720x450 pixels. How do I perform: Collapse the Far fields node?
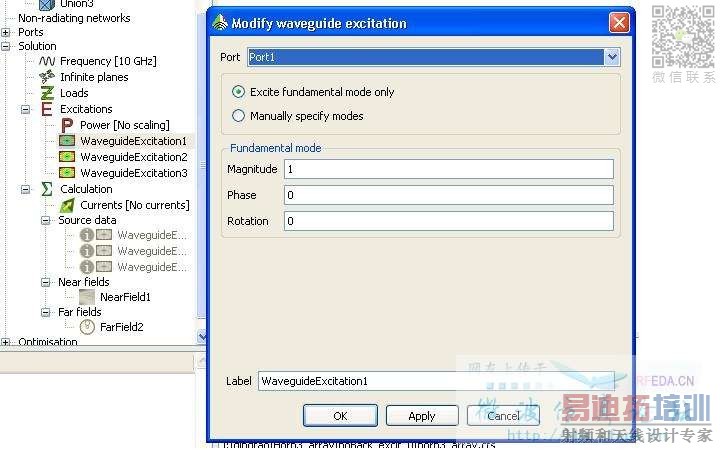click(45, 312)
